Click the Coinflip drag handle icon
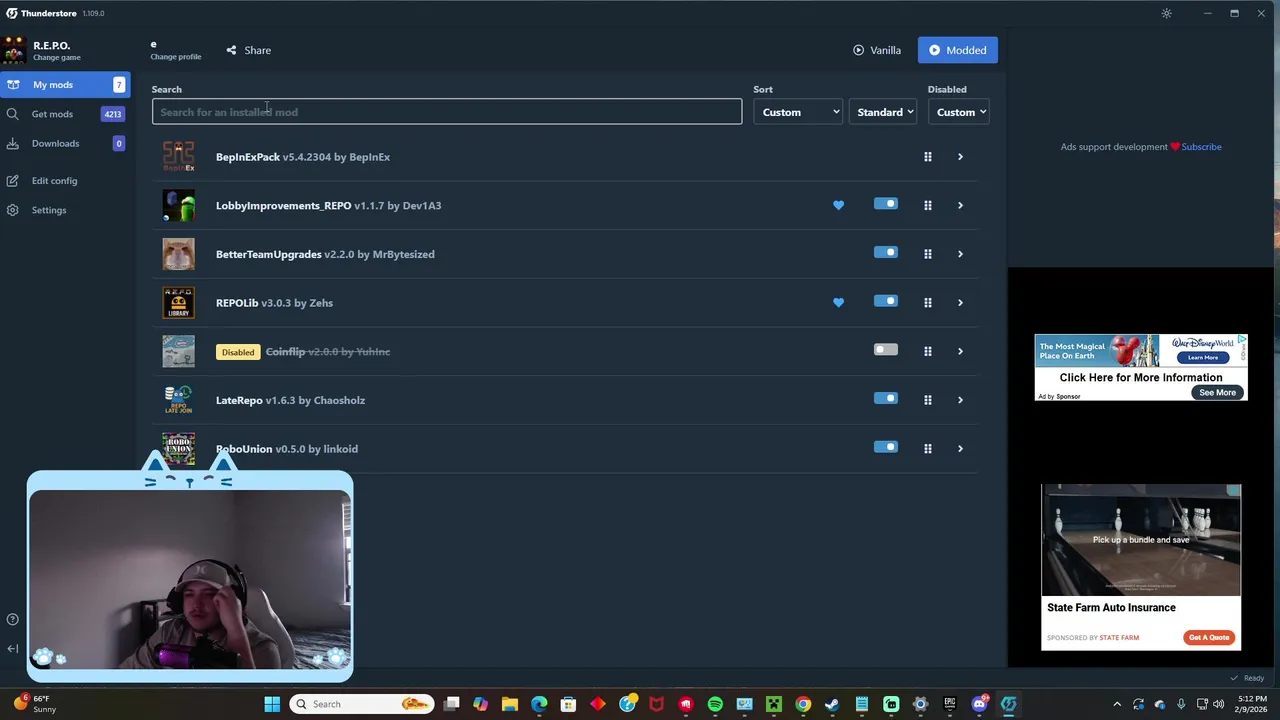 coord(928,351)
